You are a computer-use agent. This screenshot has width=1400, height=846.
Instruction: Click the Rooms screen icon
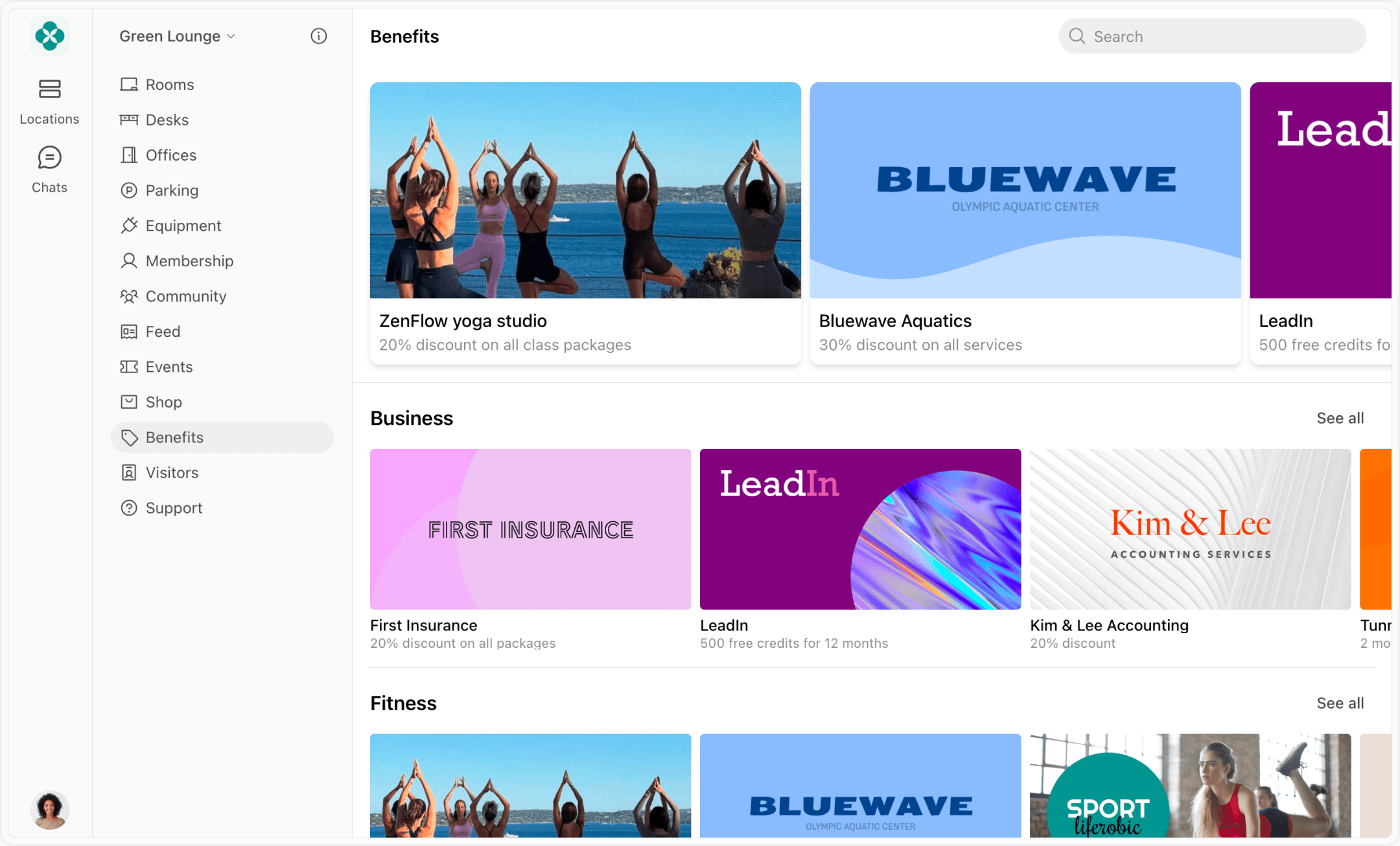coord(129,84)
